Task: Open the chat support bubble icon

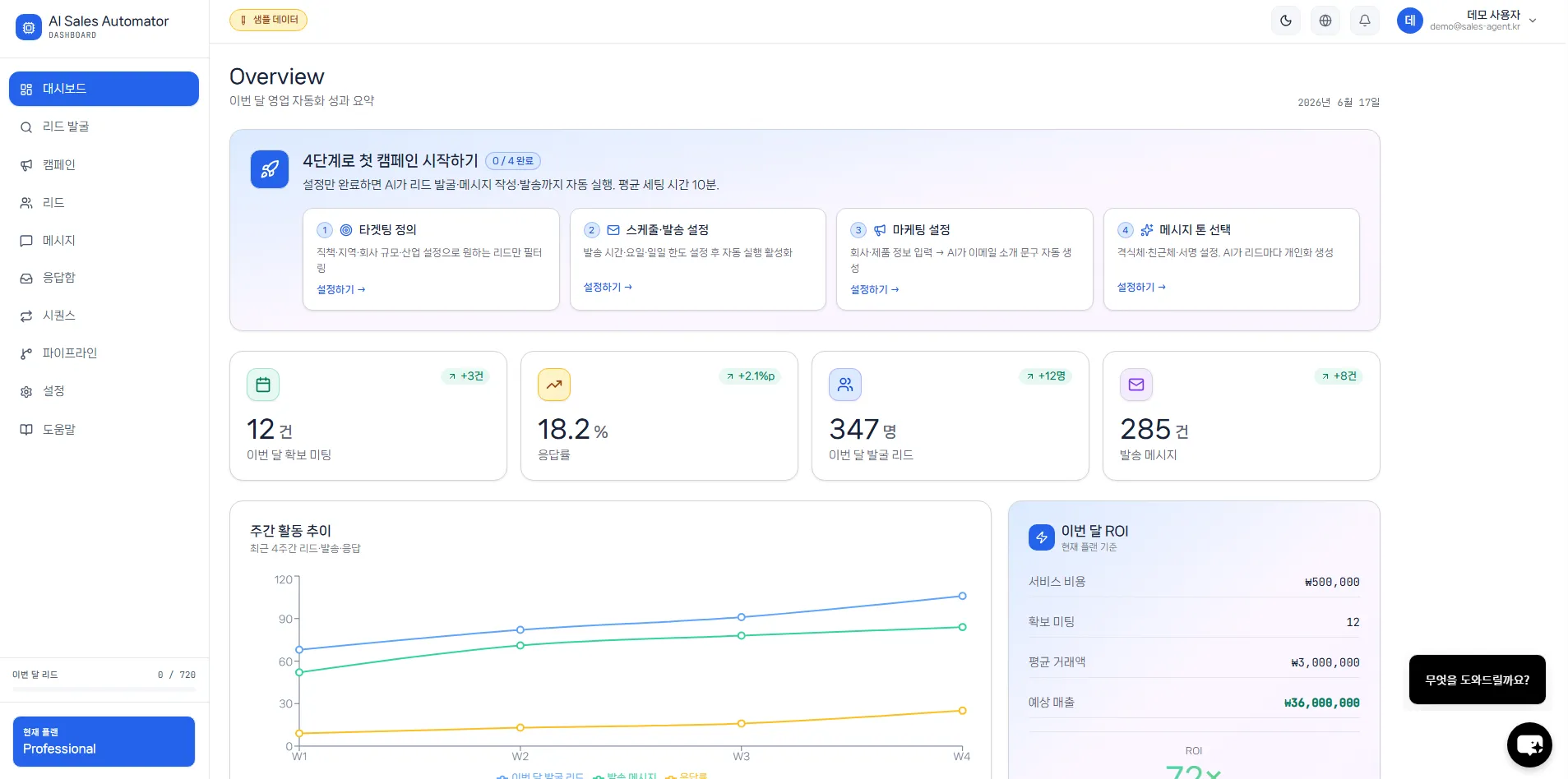Action: (1529, 745)
